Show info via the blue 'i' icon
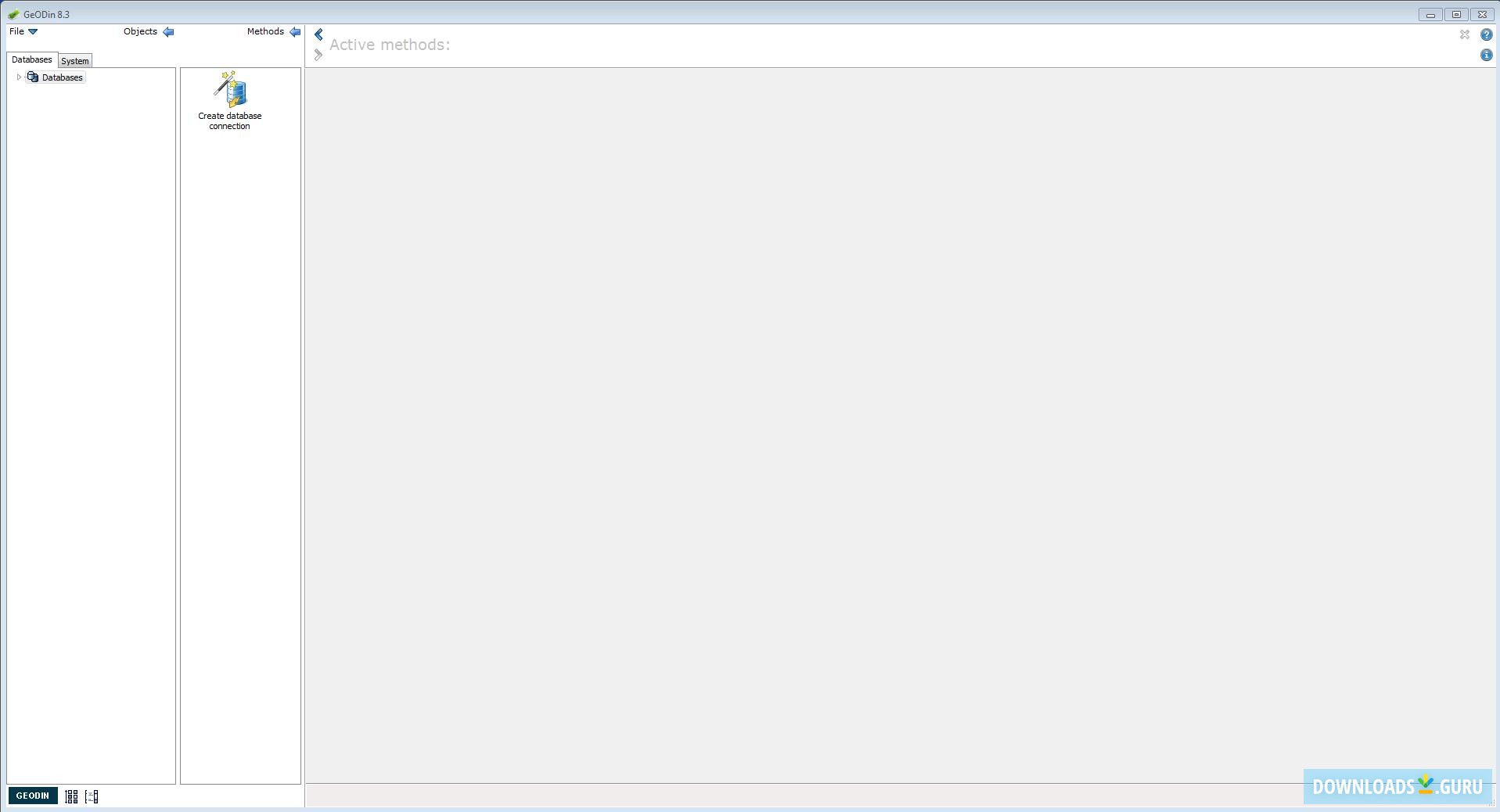 [1486, 55]
